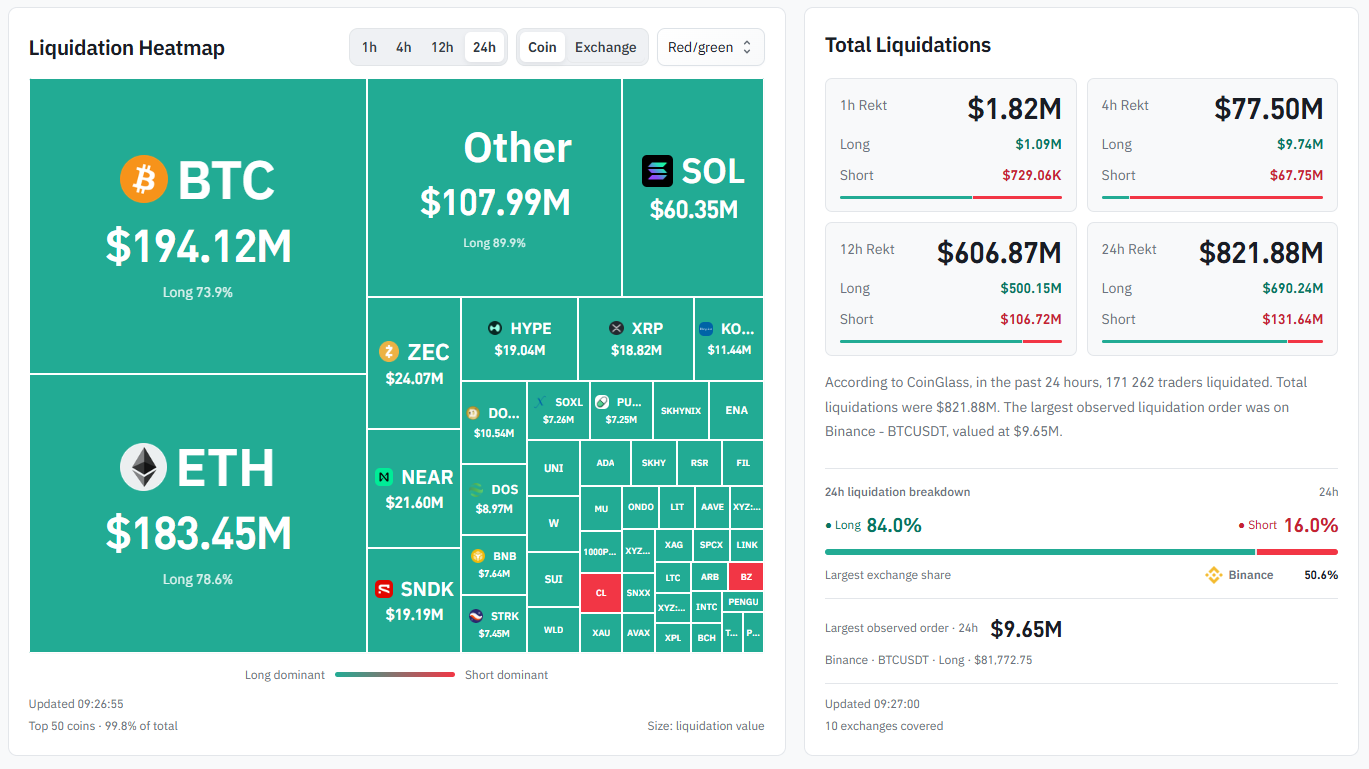The image size is (1369, 769).
Task: Select the 24h timeframe option
Action: (x=484, y=47)
